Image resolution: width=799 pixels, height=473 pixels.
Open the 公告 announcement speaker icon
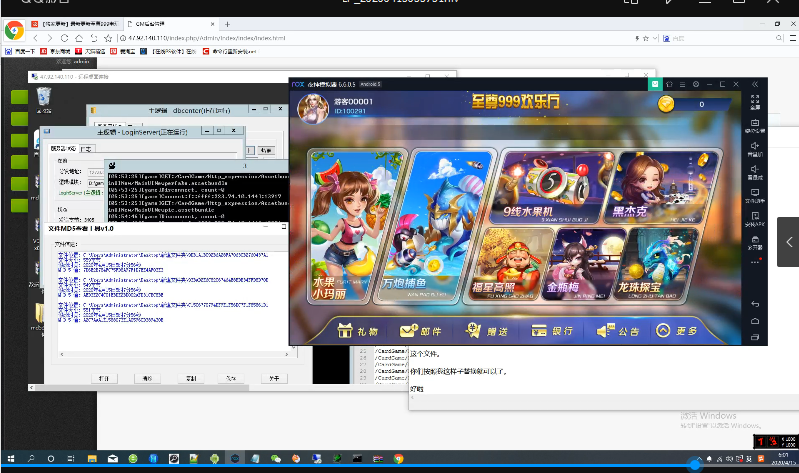click(616, 331)
